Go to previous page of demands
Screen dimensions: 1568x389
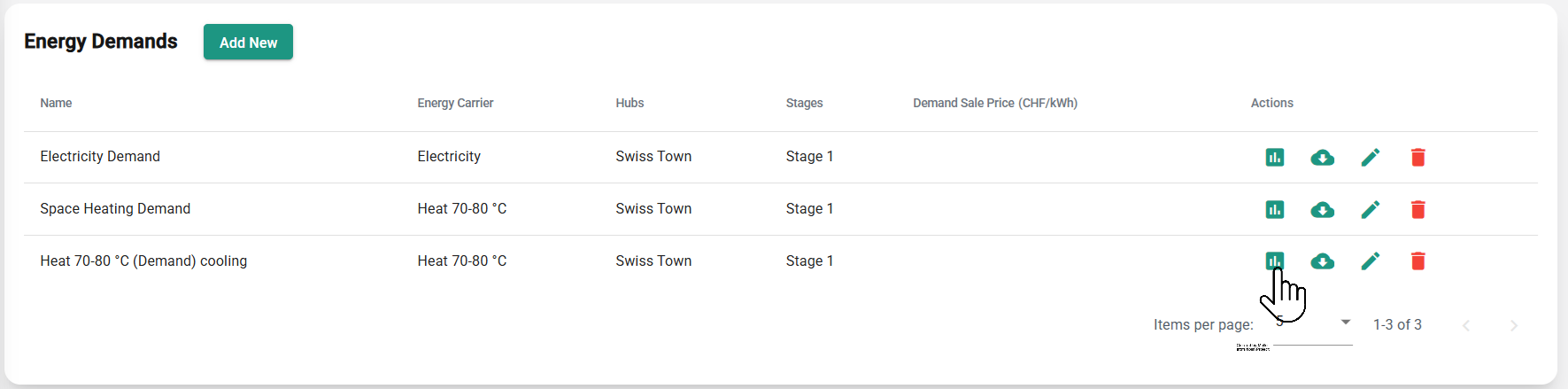point(1466,326)
